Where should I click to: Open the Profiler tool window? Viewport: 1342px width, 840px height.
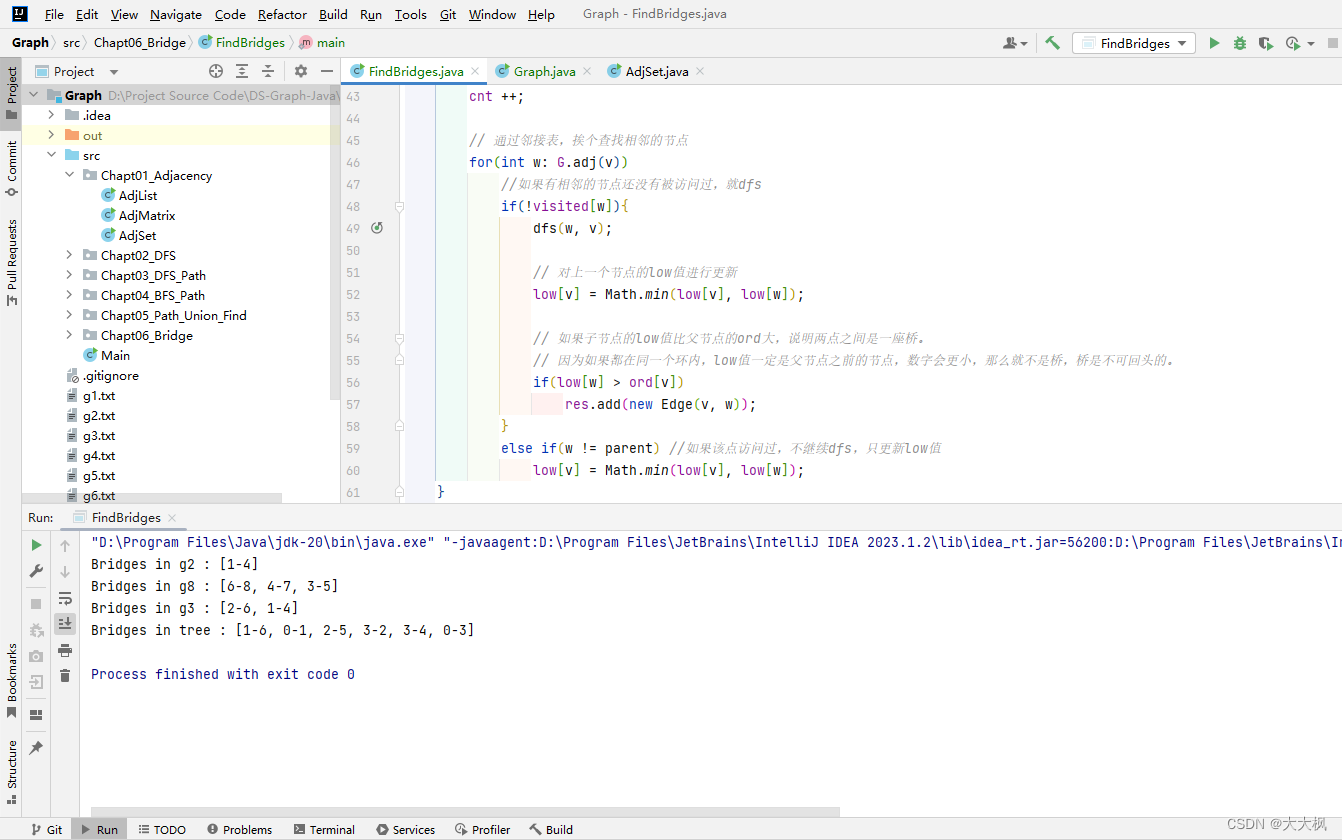tap(482, 829)
